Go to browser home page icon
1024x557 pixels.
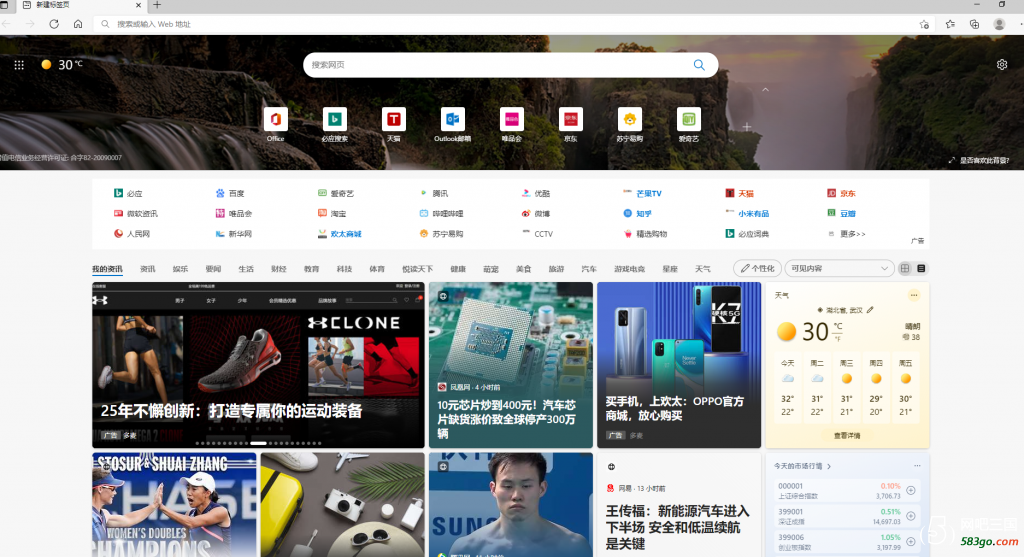[78, 24]
